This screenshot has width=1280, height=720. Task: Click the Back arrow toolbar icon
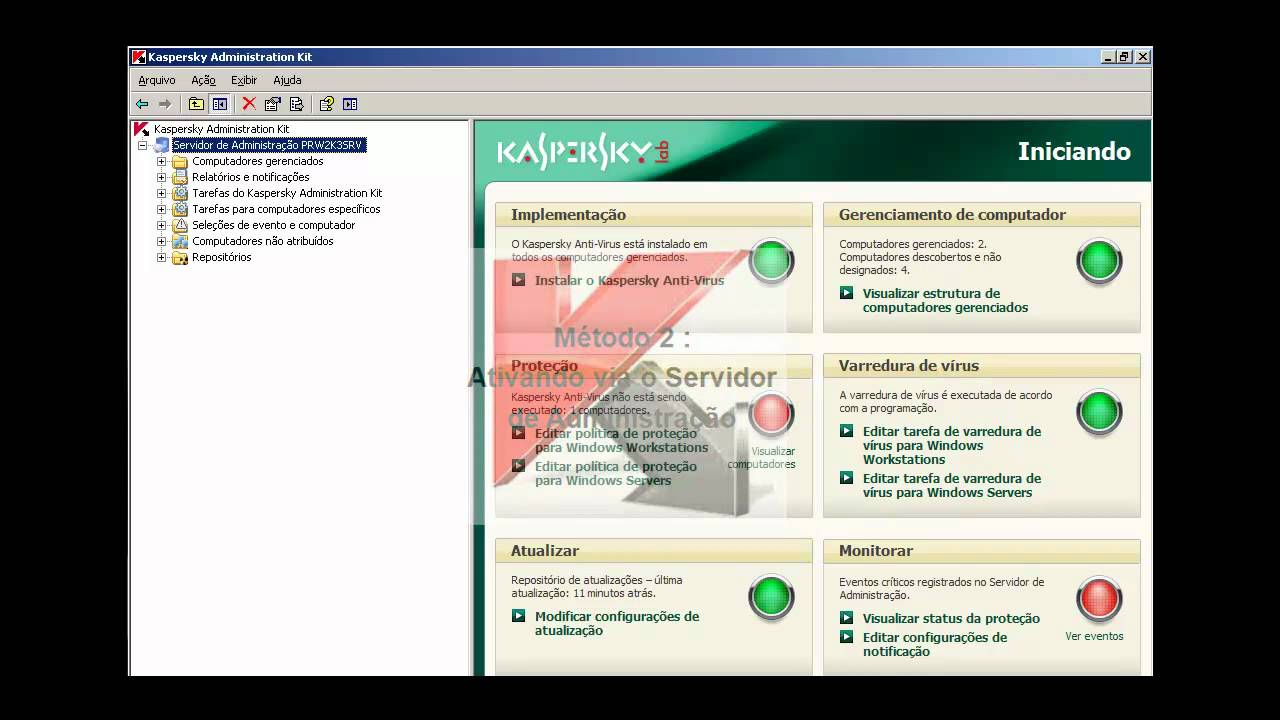pos(142,104)
